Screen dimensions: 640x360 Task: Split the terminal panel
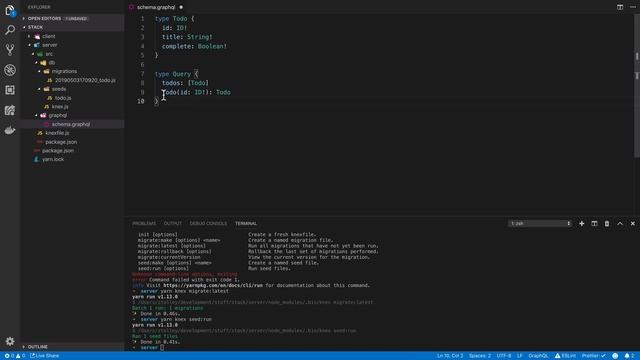tap(594, 224)
